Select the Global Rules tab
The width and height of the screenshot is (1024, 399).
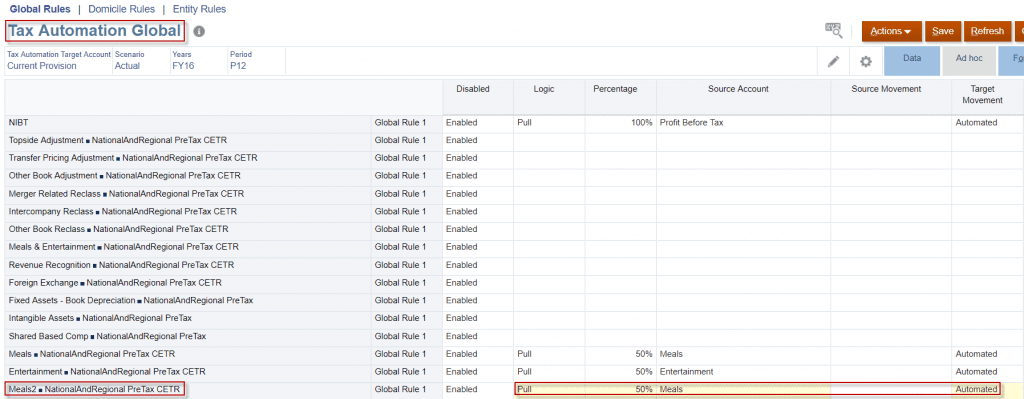coord(40,9)
